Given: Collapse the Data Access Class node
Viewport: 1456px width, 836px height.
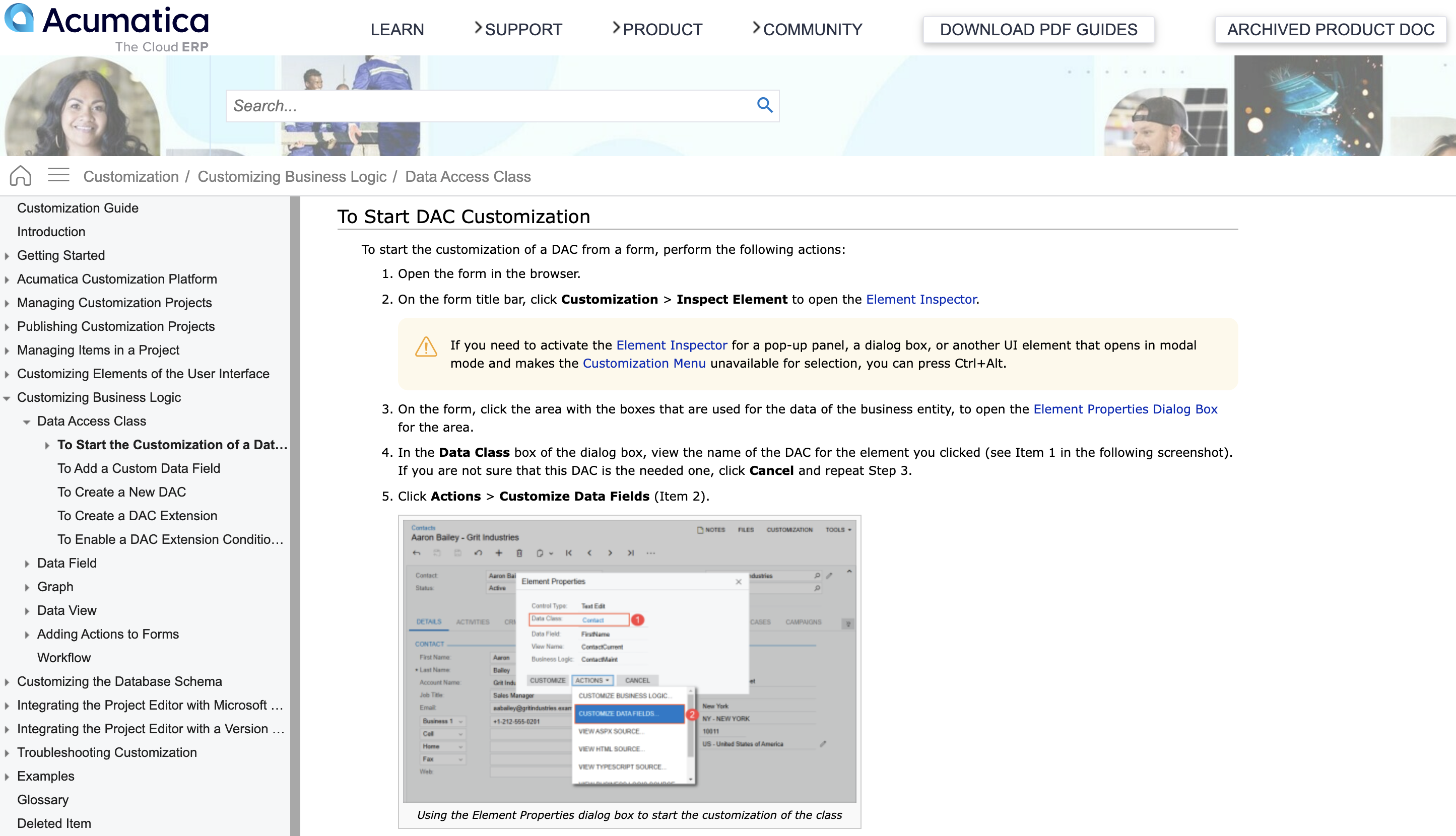Looking at the screenshot, I should [26, 422].
